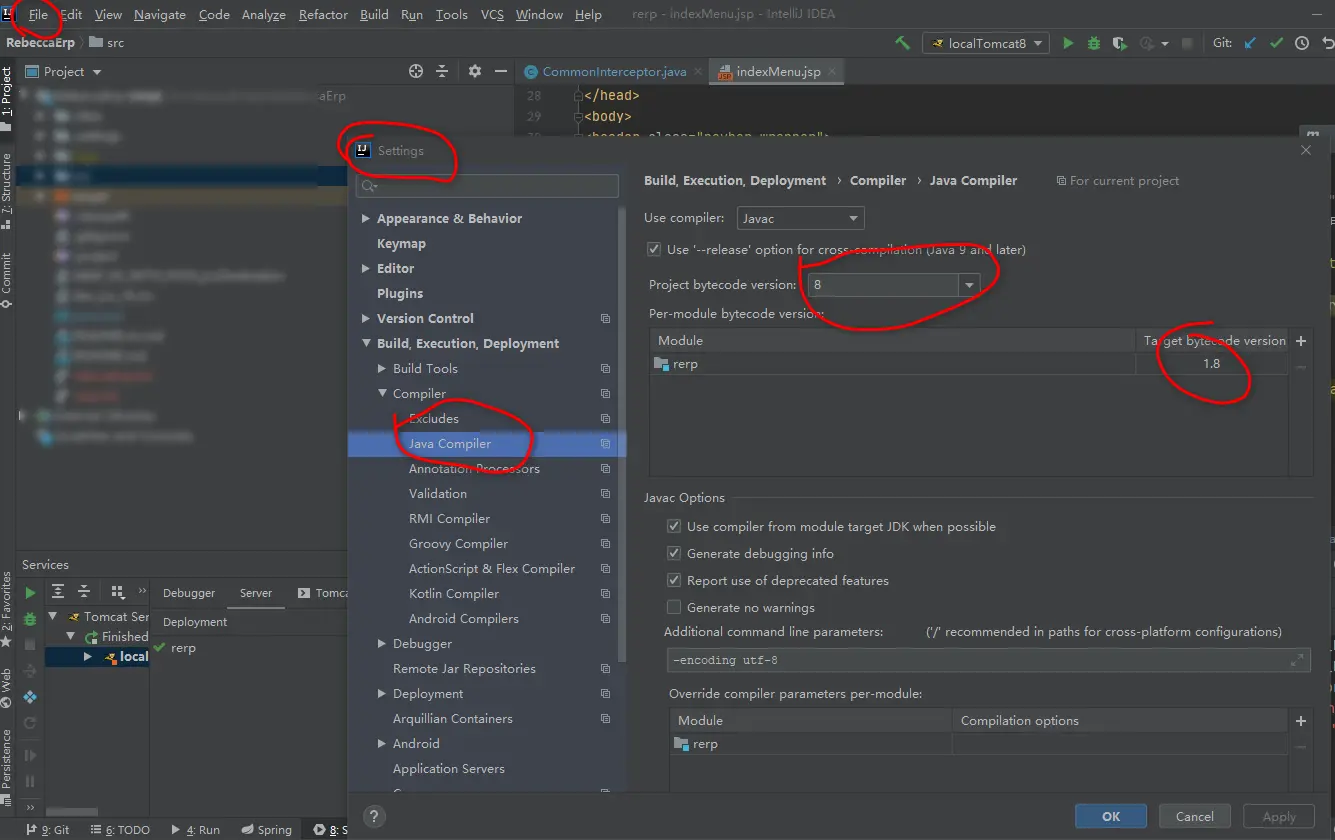Click the Settings tree vertical scrollbar
1335x840 pixels.
[x=622, y=435]
